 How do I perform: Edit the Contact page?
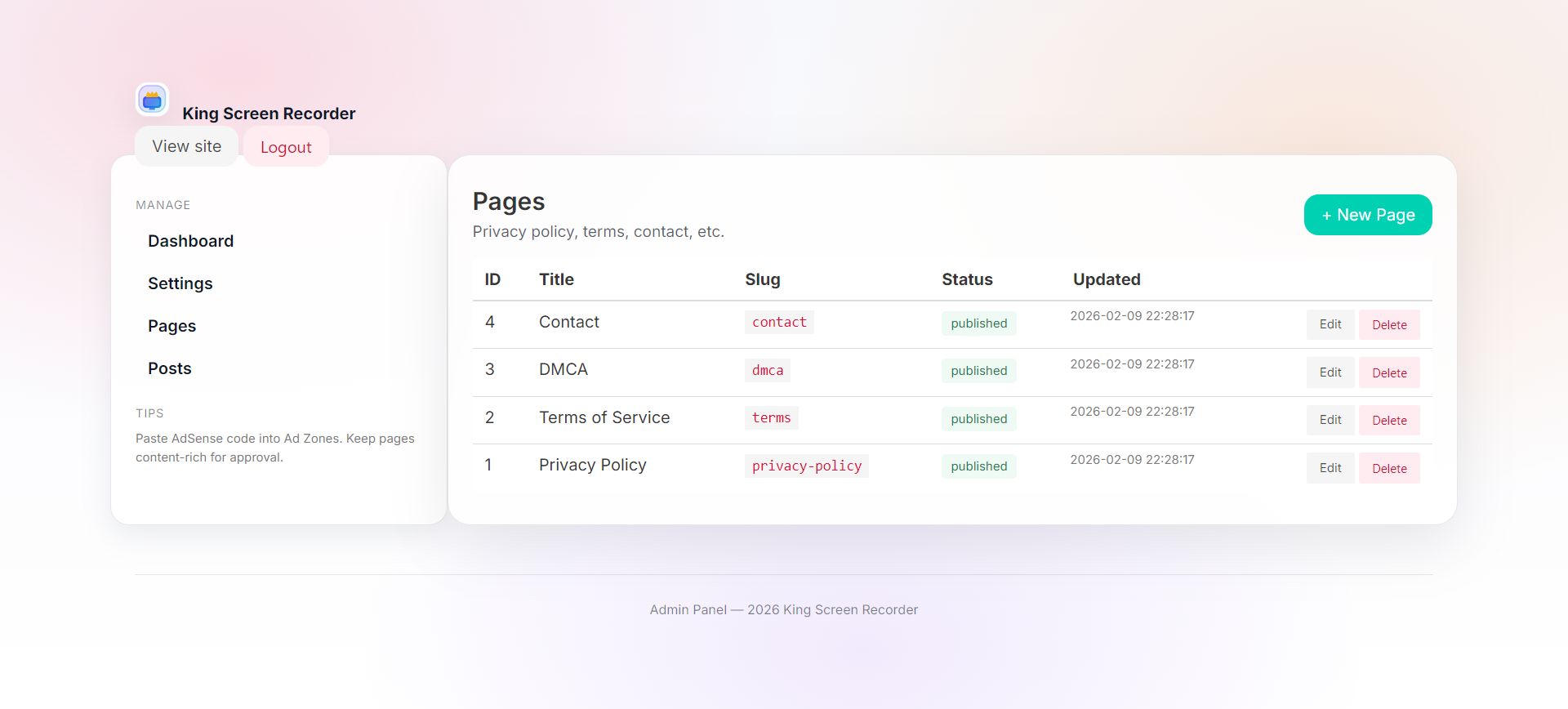coord(1330,324)
